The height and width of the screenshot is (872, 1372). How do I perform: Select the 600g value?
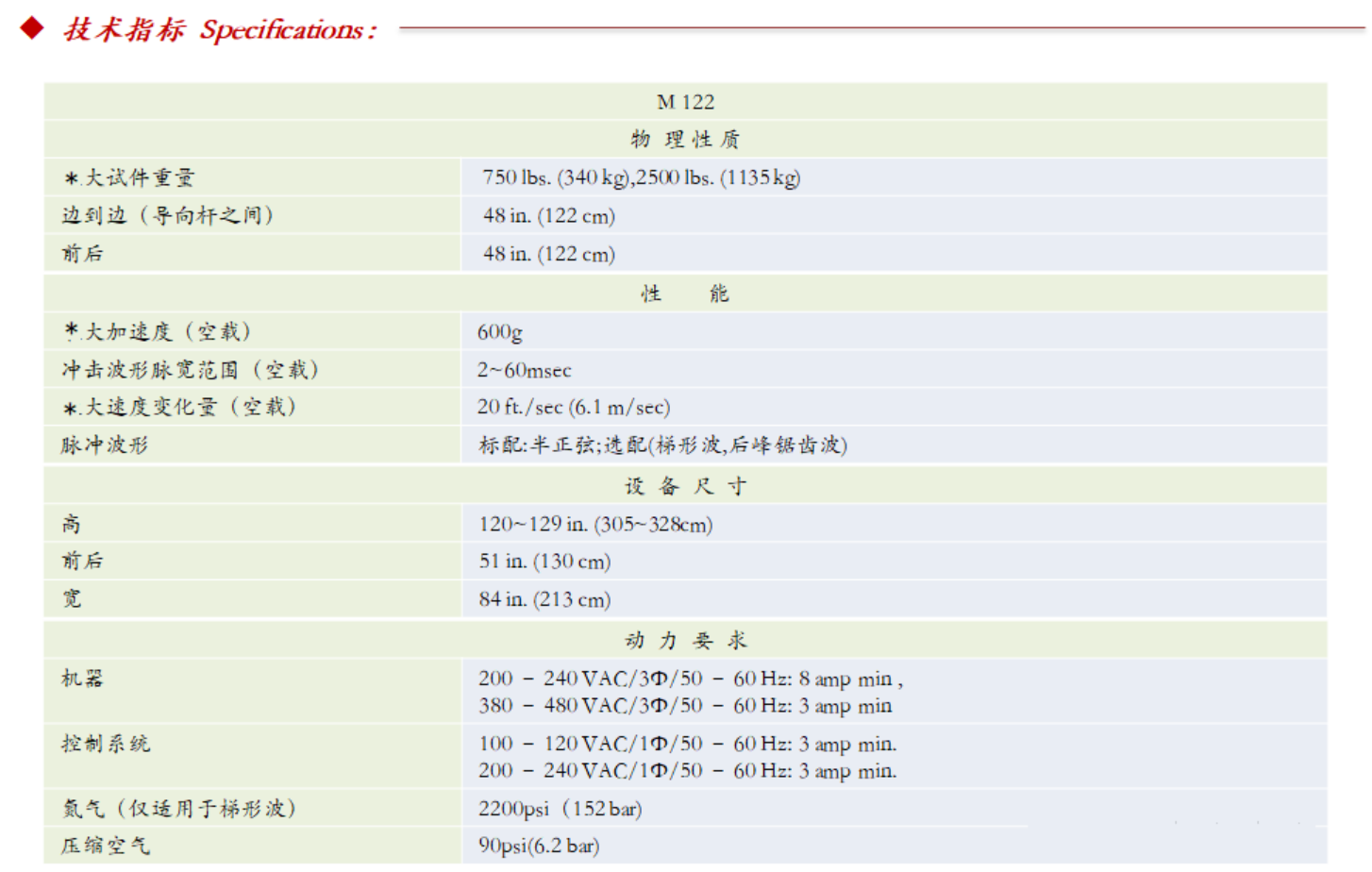[500, 332]
